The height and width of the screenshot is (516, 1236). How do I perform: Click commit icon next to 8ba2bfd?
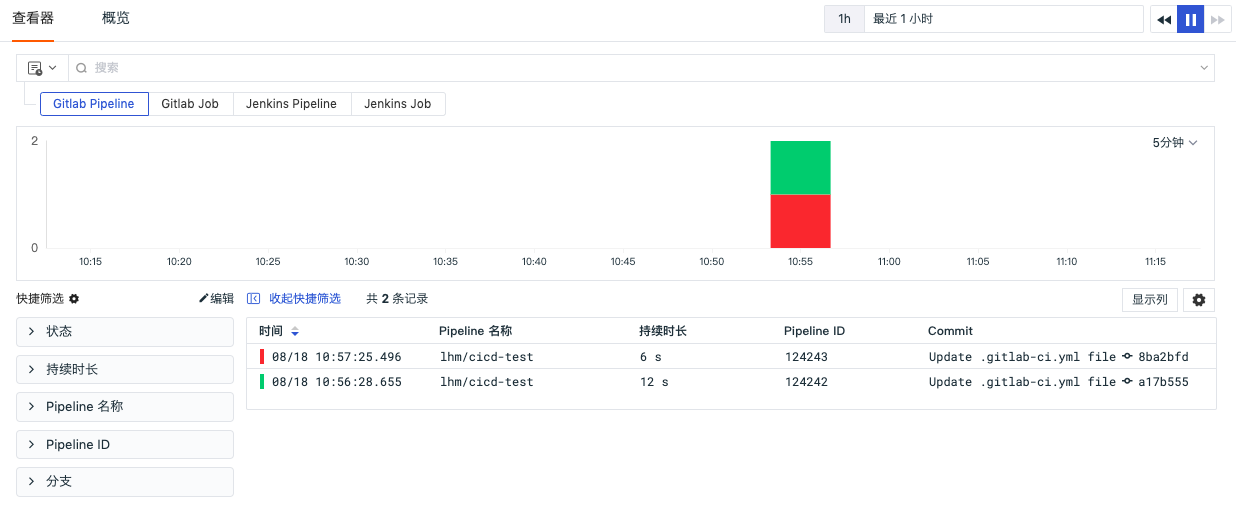[x=1127, y=357]
